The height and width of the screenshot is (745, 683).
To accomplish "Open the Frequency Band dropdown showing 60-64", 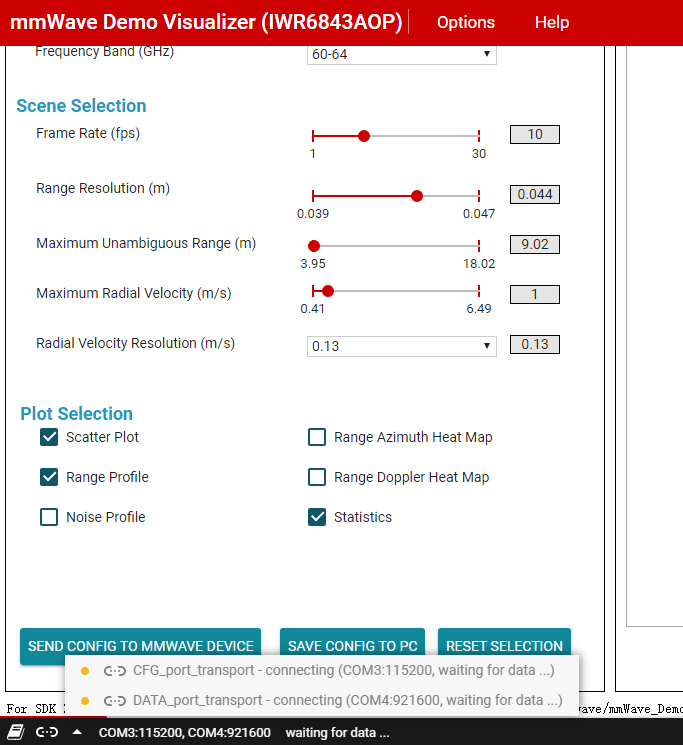I will 402,54.
